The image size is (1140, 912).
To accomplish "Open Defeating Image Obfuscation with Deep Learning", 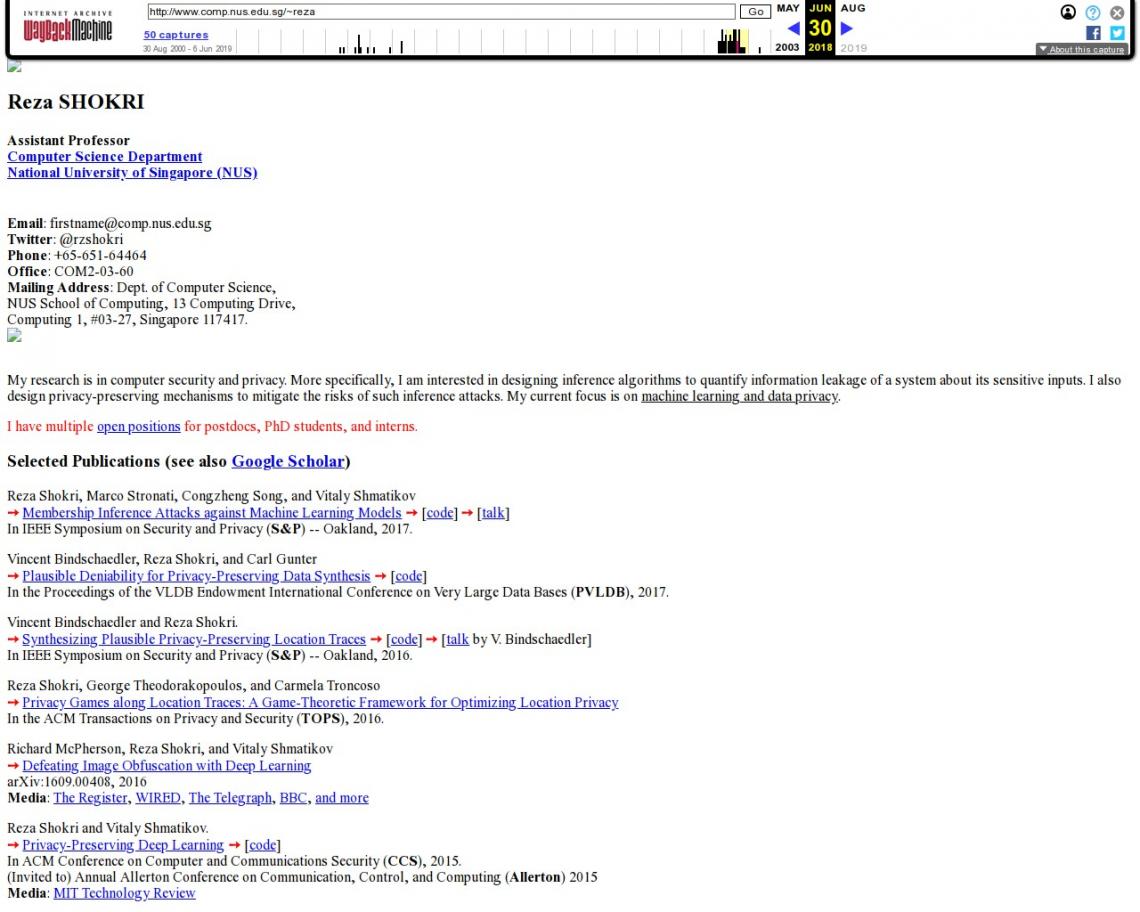I will click(166, 766).
